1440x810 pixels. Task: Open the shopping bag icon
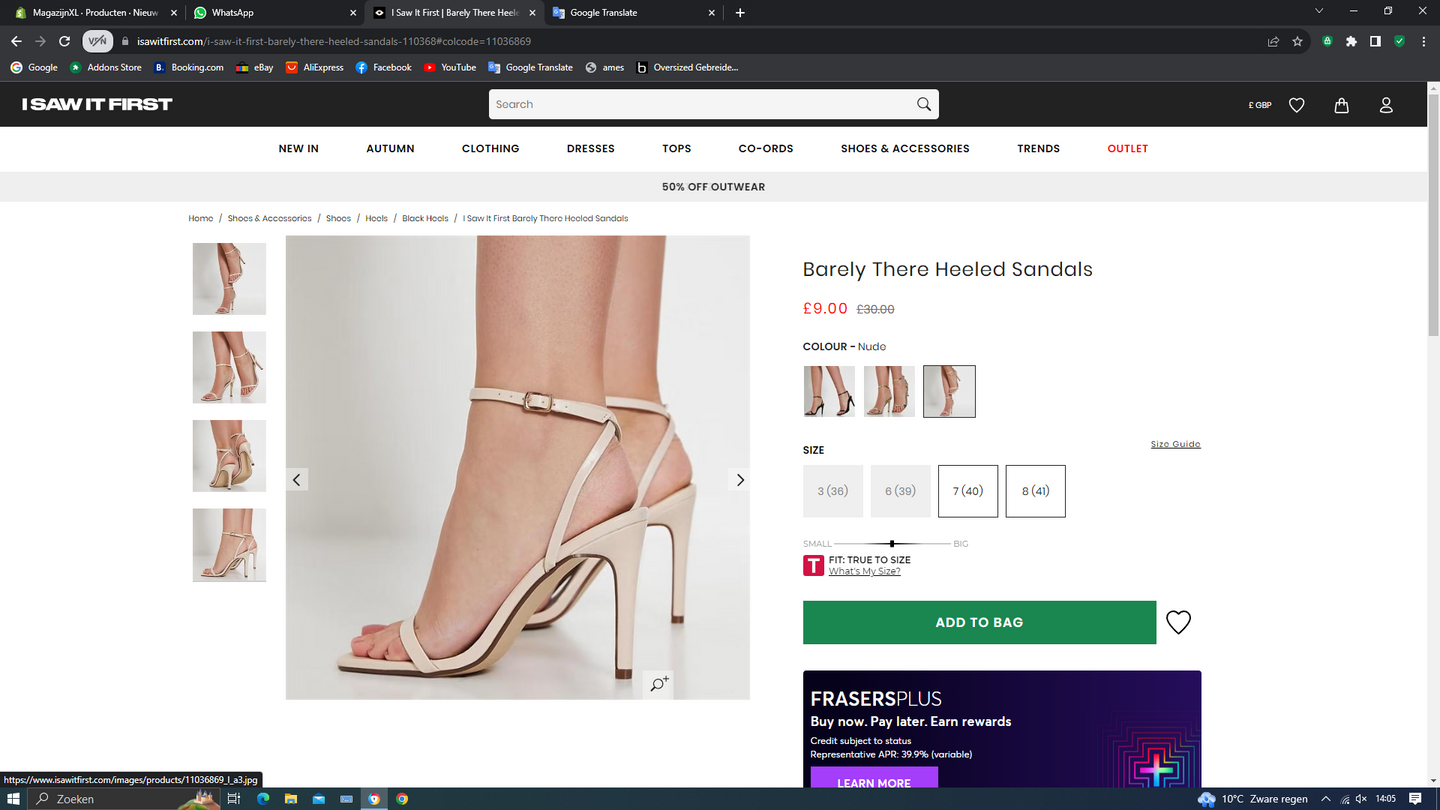(x=1341, y=105)
